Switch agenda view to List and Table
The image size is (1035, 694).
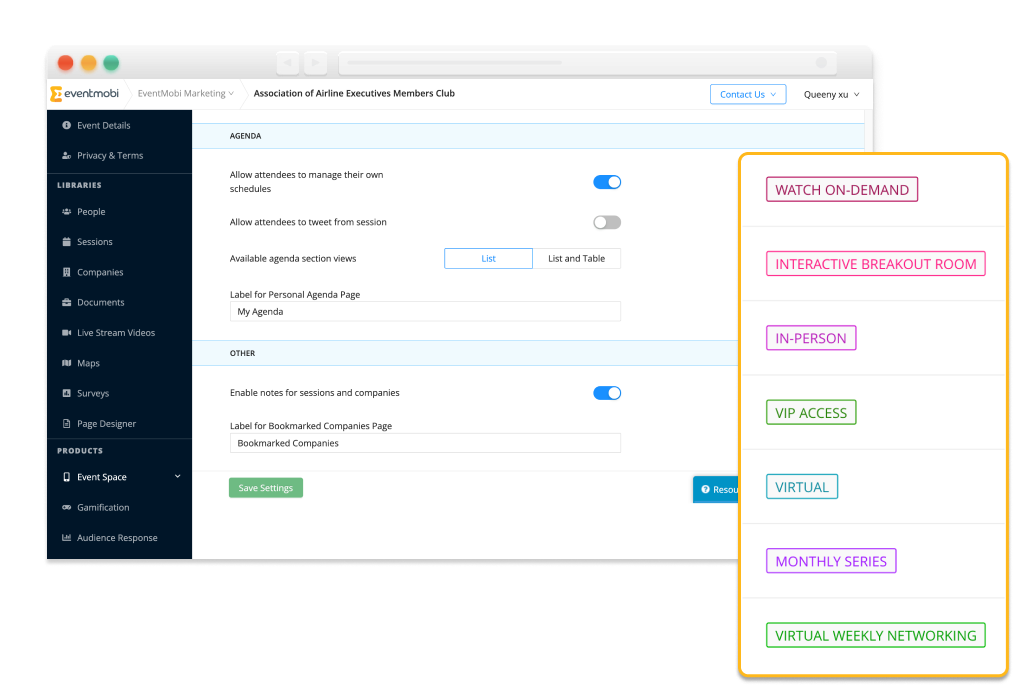point(577,258)
